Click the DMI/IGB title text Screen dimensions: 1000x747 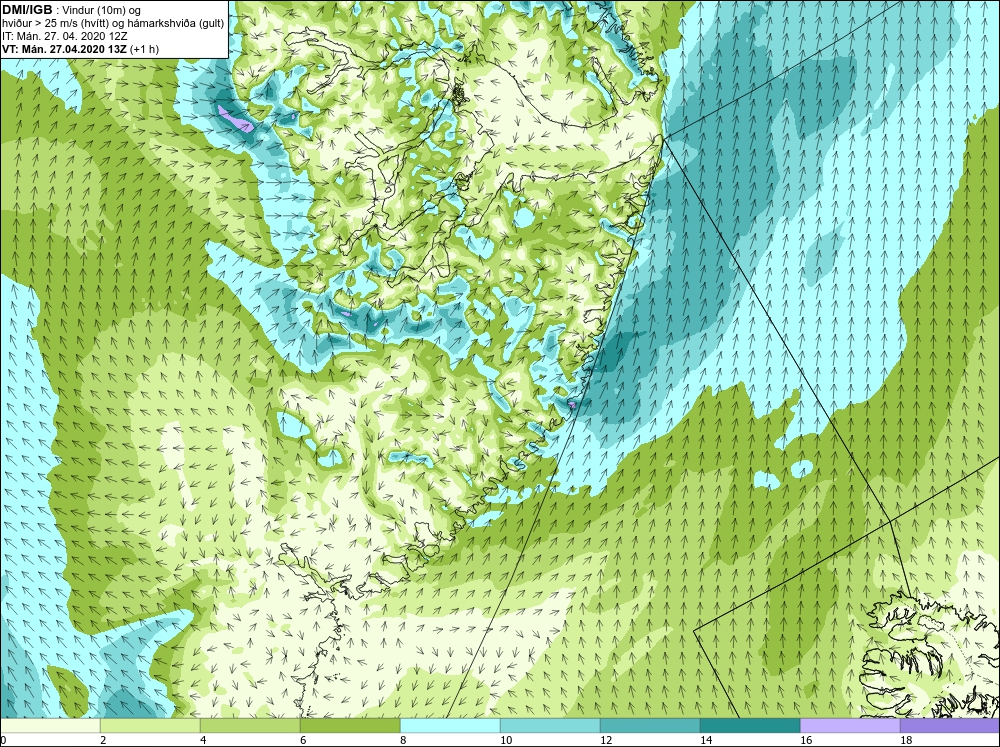click(x=27, y=10)
